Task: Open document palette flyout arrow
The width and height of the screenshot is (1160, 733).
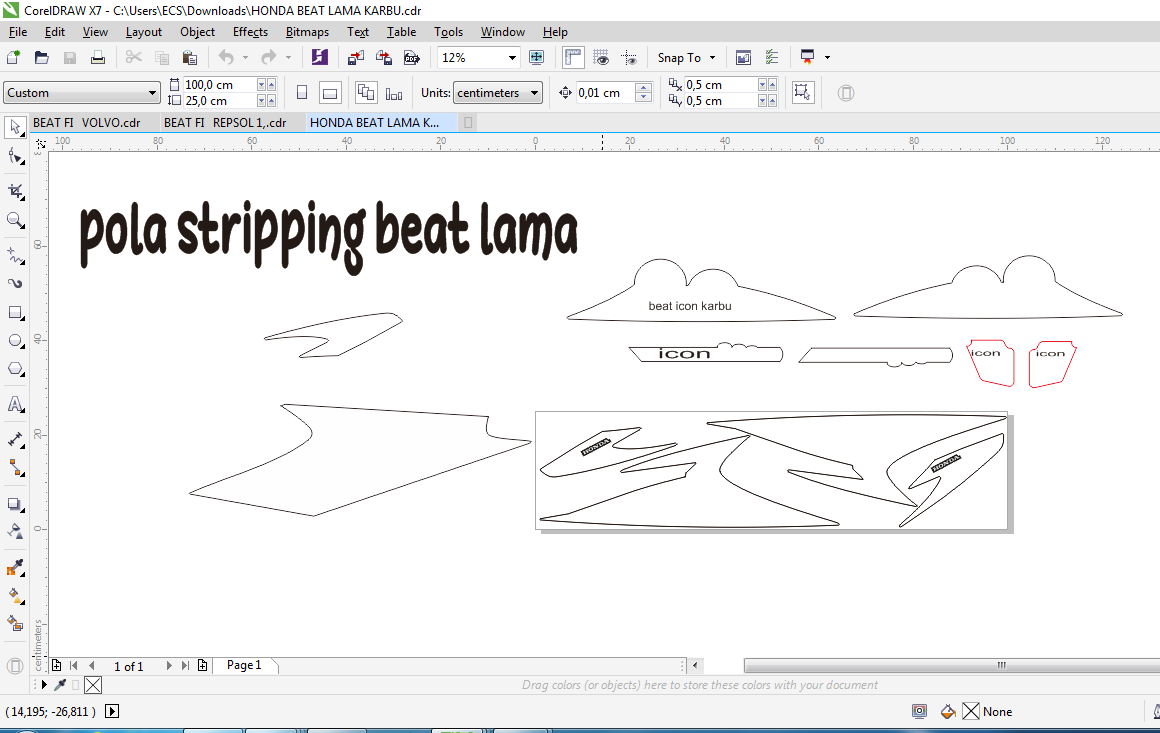Action: pos(44,685)
